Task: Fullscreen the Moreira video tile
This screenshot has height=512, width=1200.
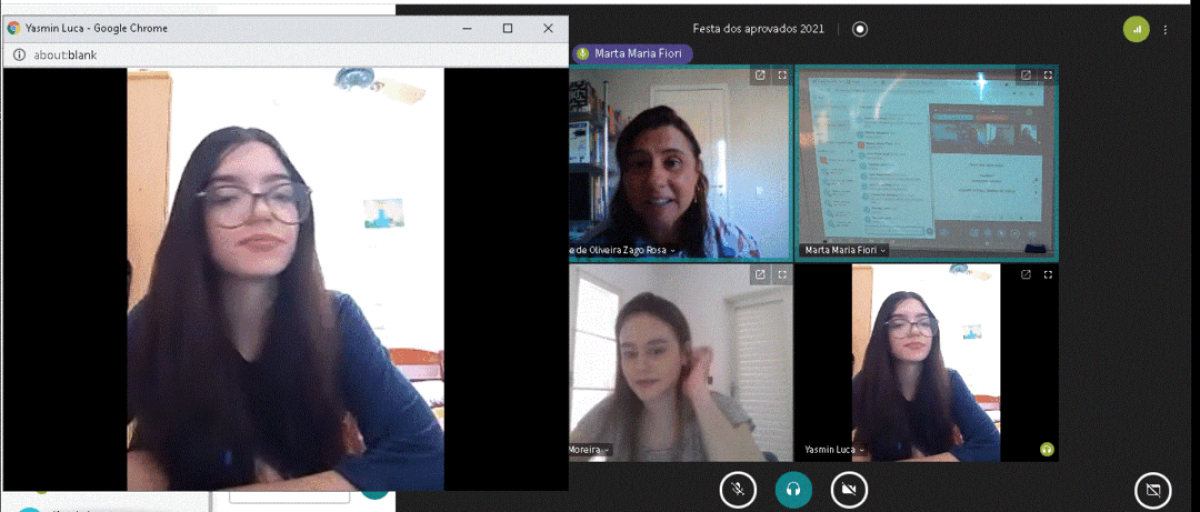Action: click(782, 274)
